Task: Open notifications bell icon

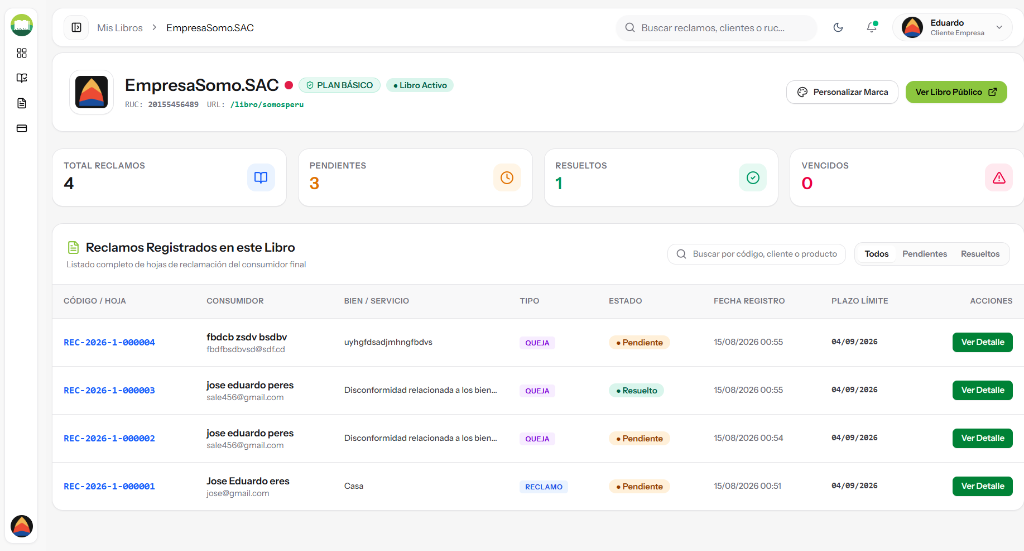Action: (x=871, y=27)
